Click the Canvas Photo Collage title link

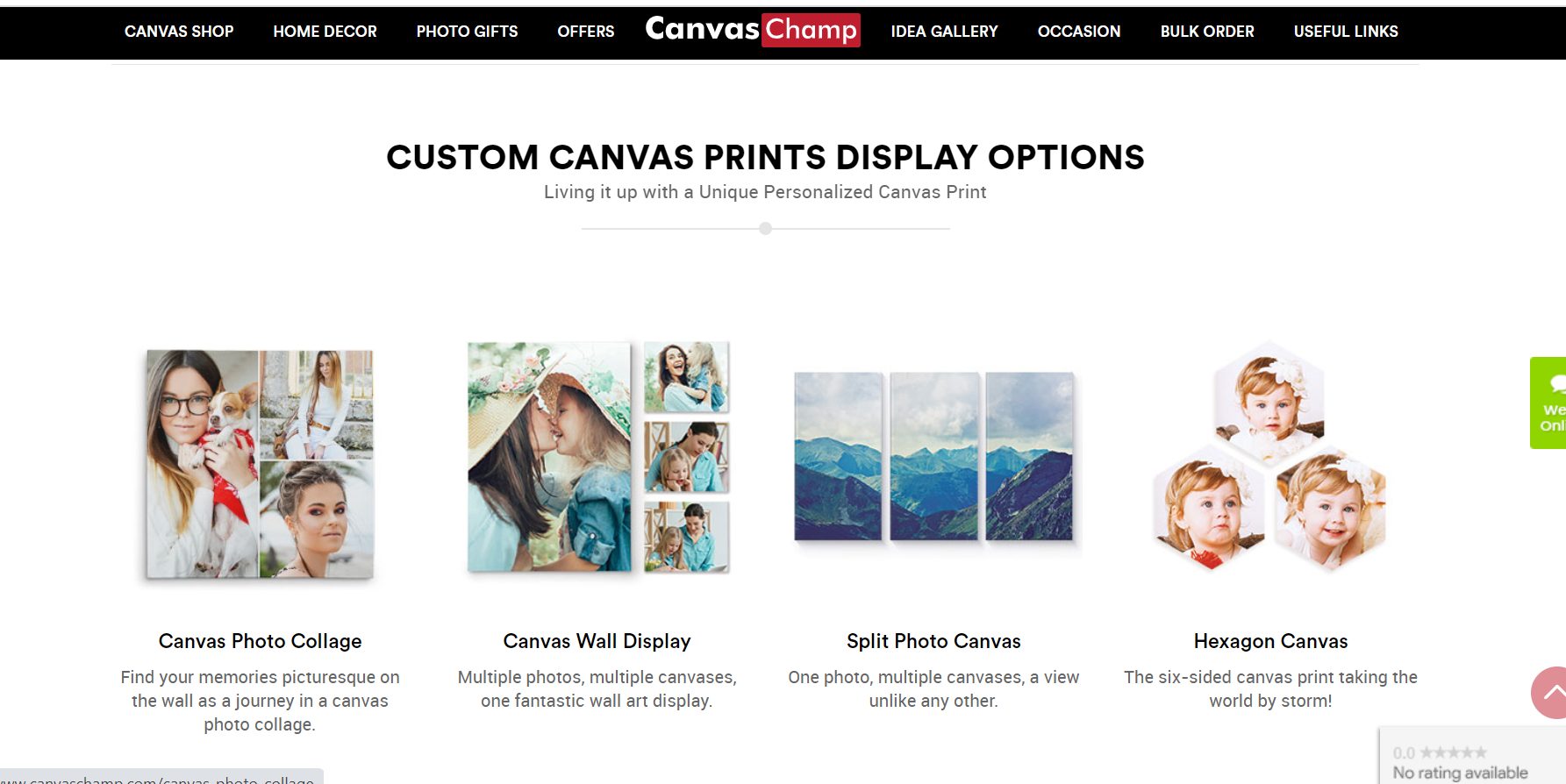[x=260, y=641]
